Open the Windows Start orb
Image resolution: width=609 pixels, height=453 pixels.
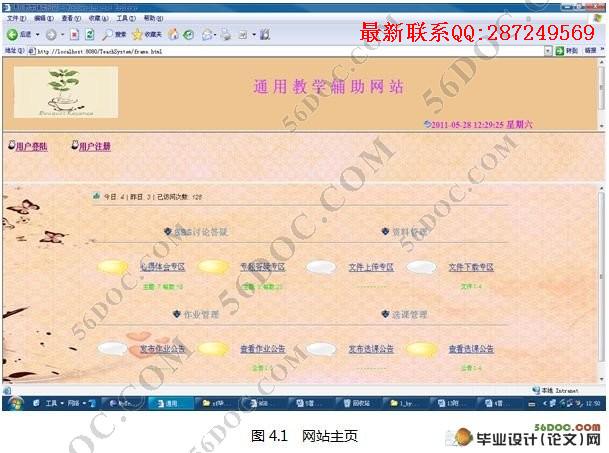[x=15, y=403]
